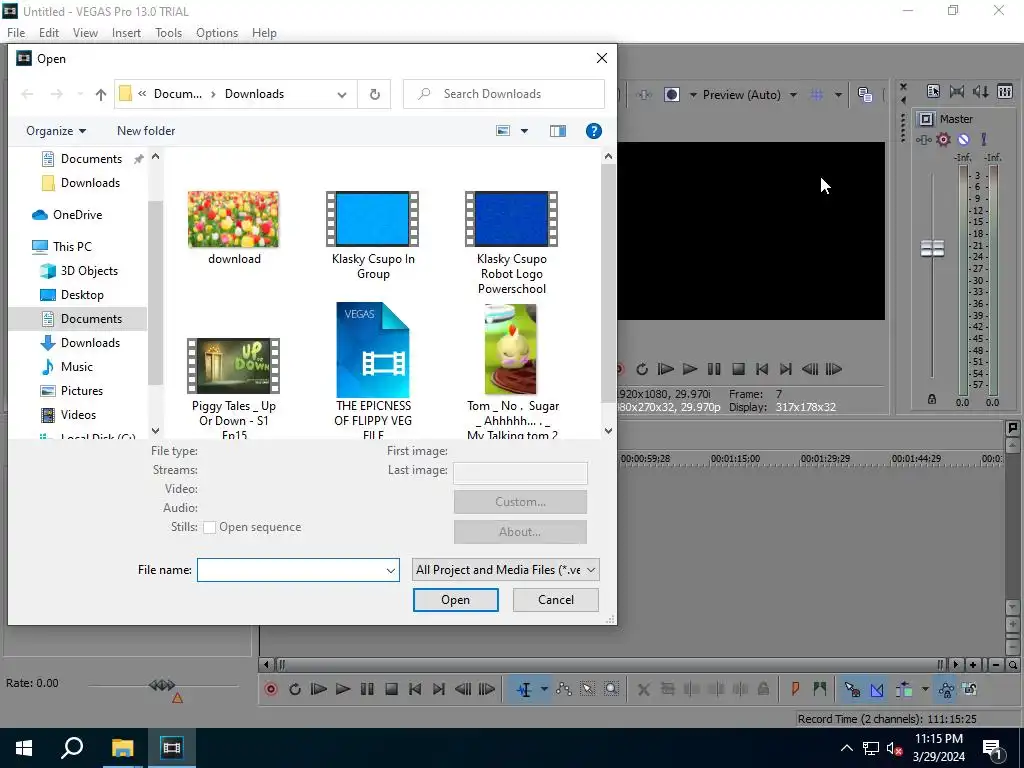The width and height of the screenshot is (1024, 768).
Task: Click the playback Rate slider handle
Action: pyautogui.click(x=161, y=685)
